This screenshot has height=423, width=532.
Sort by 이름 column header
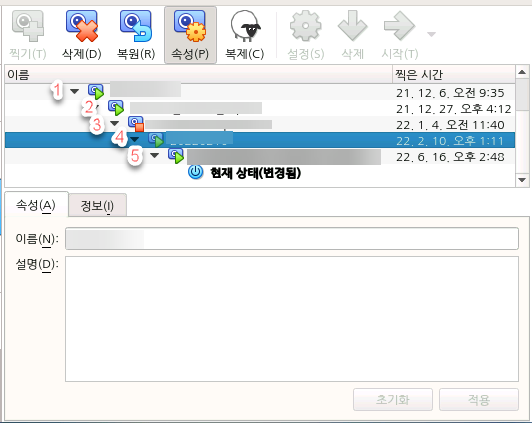click(198, 74)
